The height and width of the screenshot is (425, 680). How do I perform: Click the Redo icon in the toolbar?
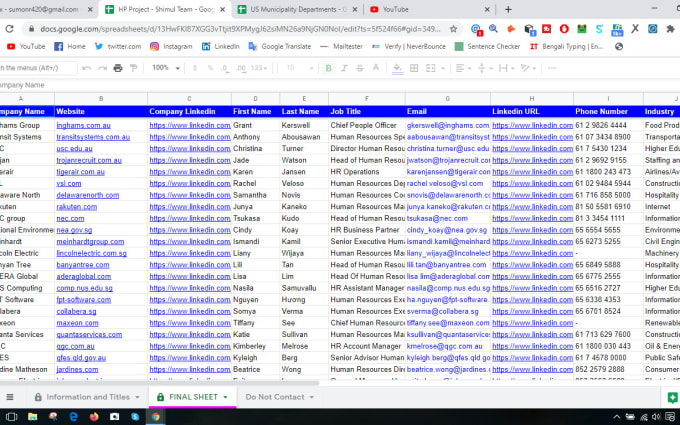(x=102, y=68)
